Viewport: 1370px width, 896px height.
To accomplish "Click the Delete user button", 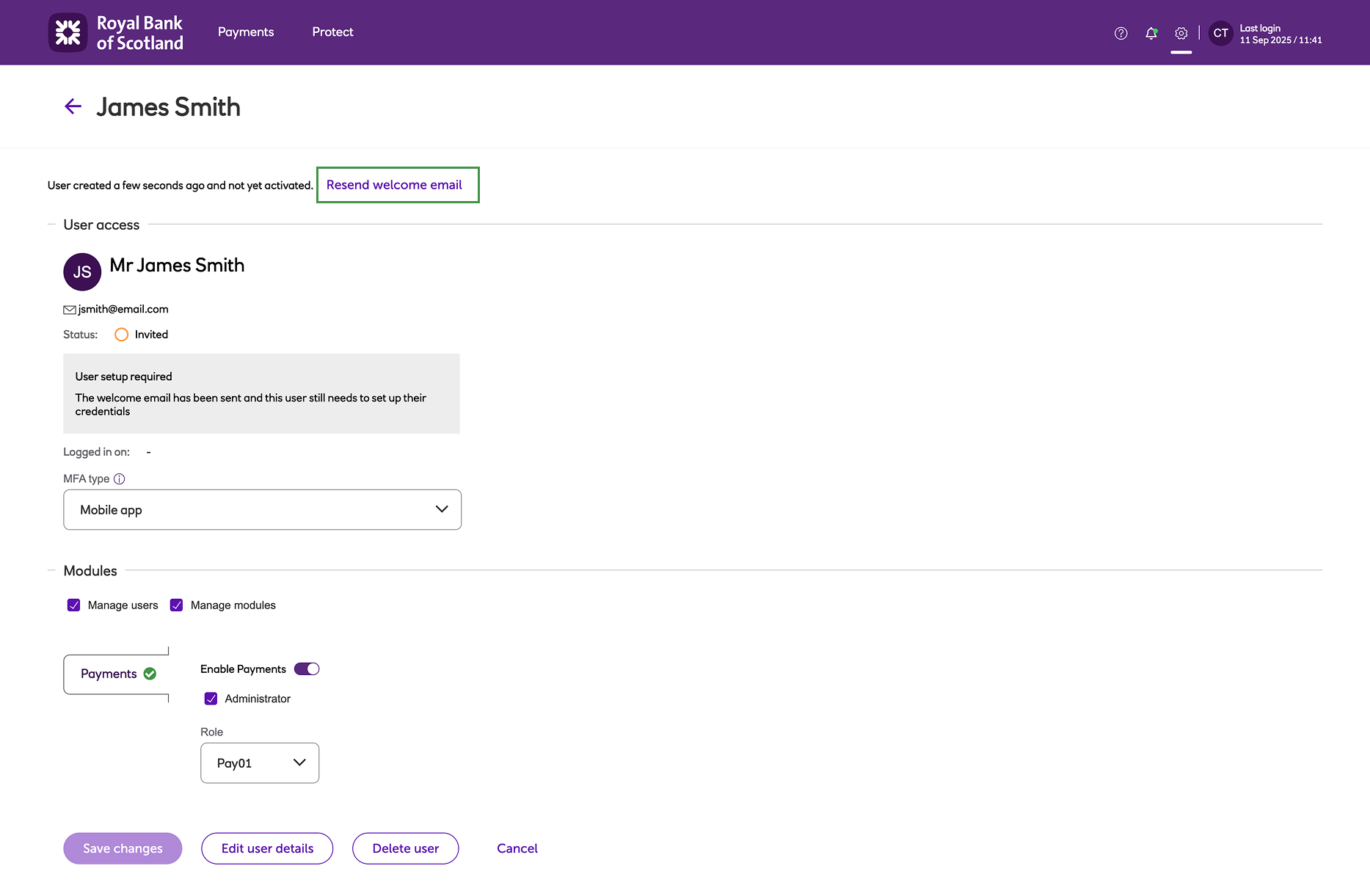I will [406, 848].
